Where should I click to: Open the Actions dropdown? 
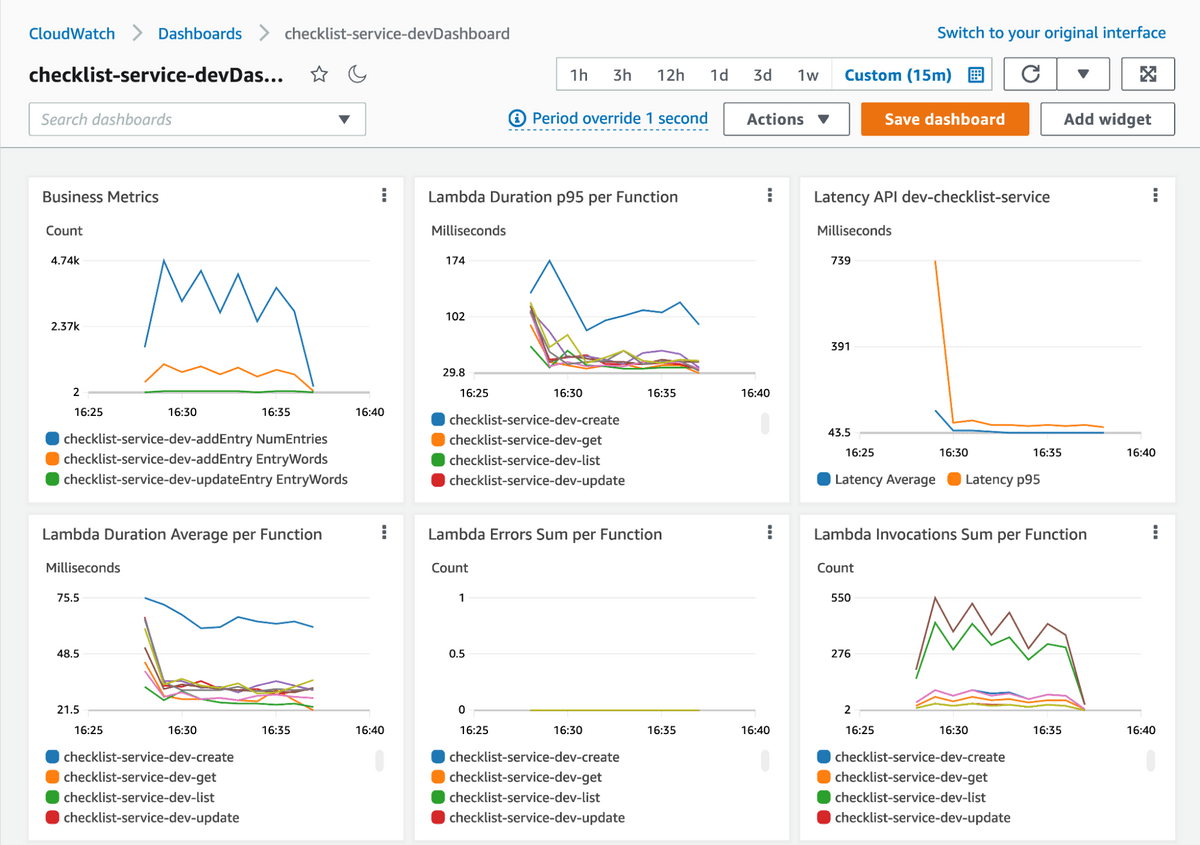click(786, 119)
